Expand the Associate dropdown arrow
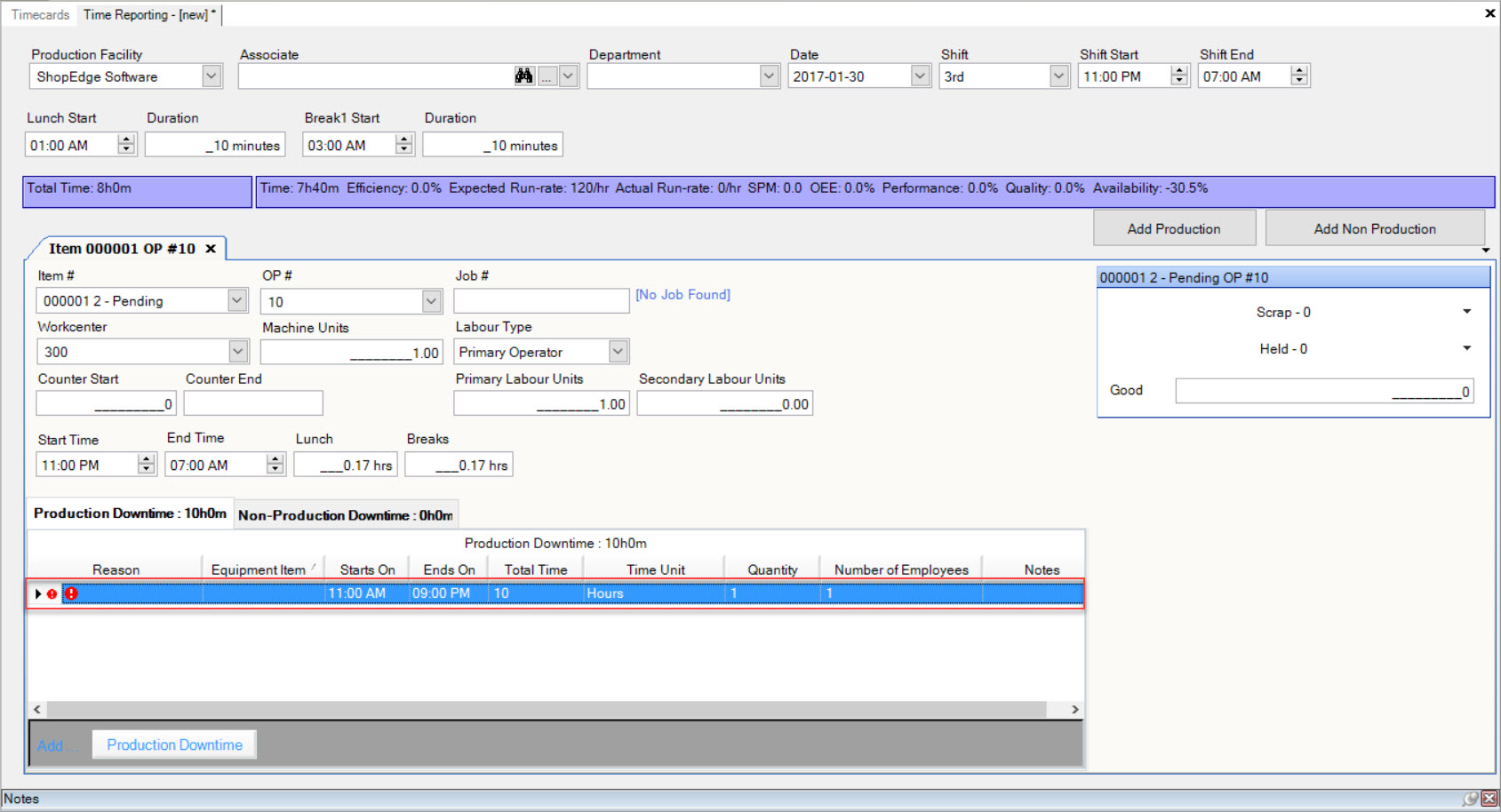Image resolution: width=1501 pixels, height=812 pixels. coord(569,76)
